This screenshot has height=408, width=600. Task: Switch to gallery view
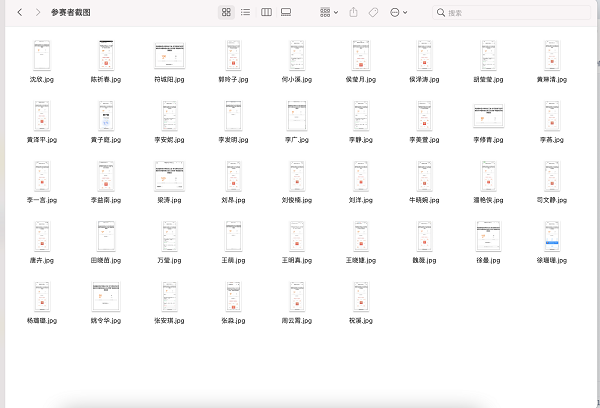pyautogui.click(x=286, y=12)
